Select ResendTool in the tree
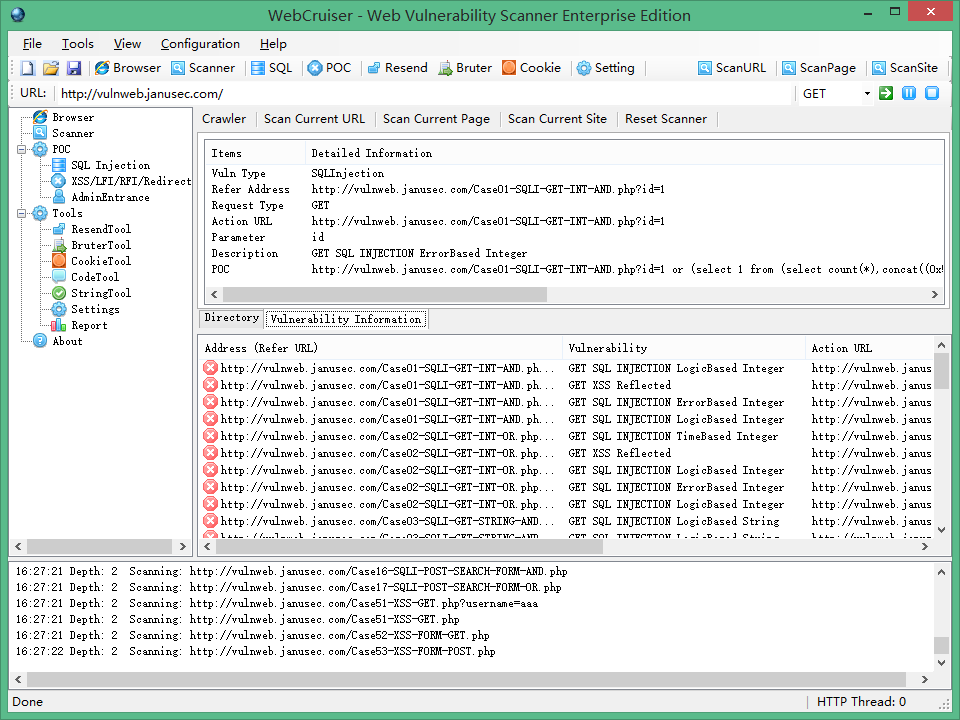Image resolution: width=960 pixels, height=720 pixels. pos(101,229)
